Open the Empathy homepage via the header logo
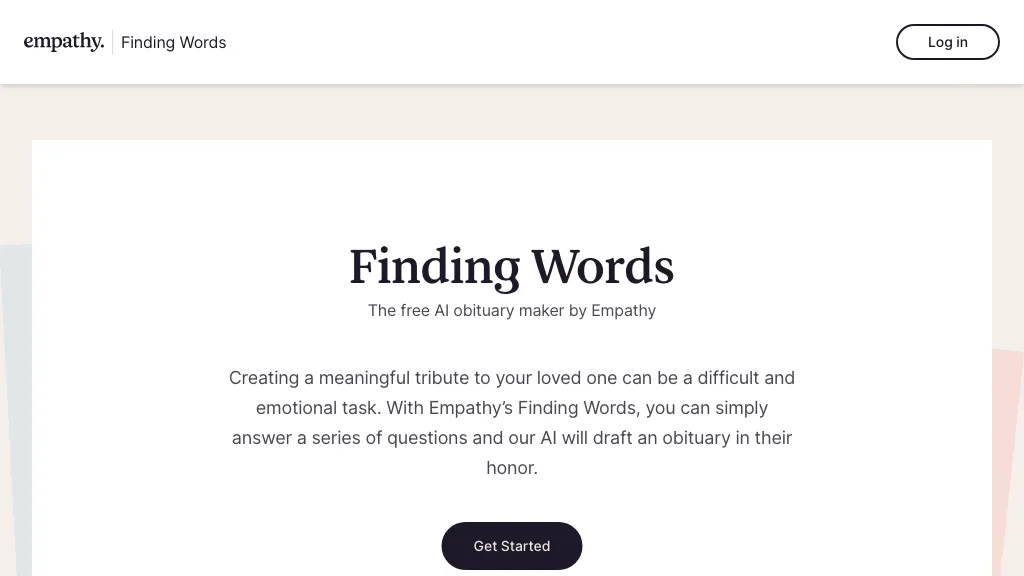The height and width of the screenshot is (576, 1024). click(63, 41)
